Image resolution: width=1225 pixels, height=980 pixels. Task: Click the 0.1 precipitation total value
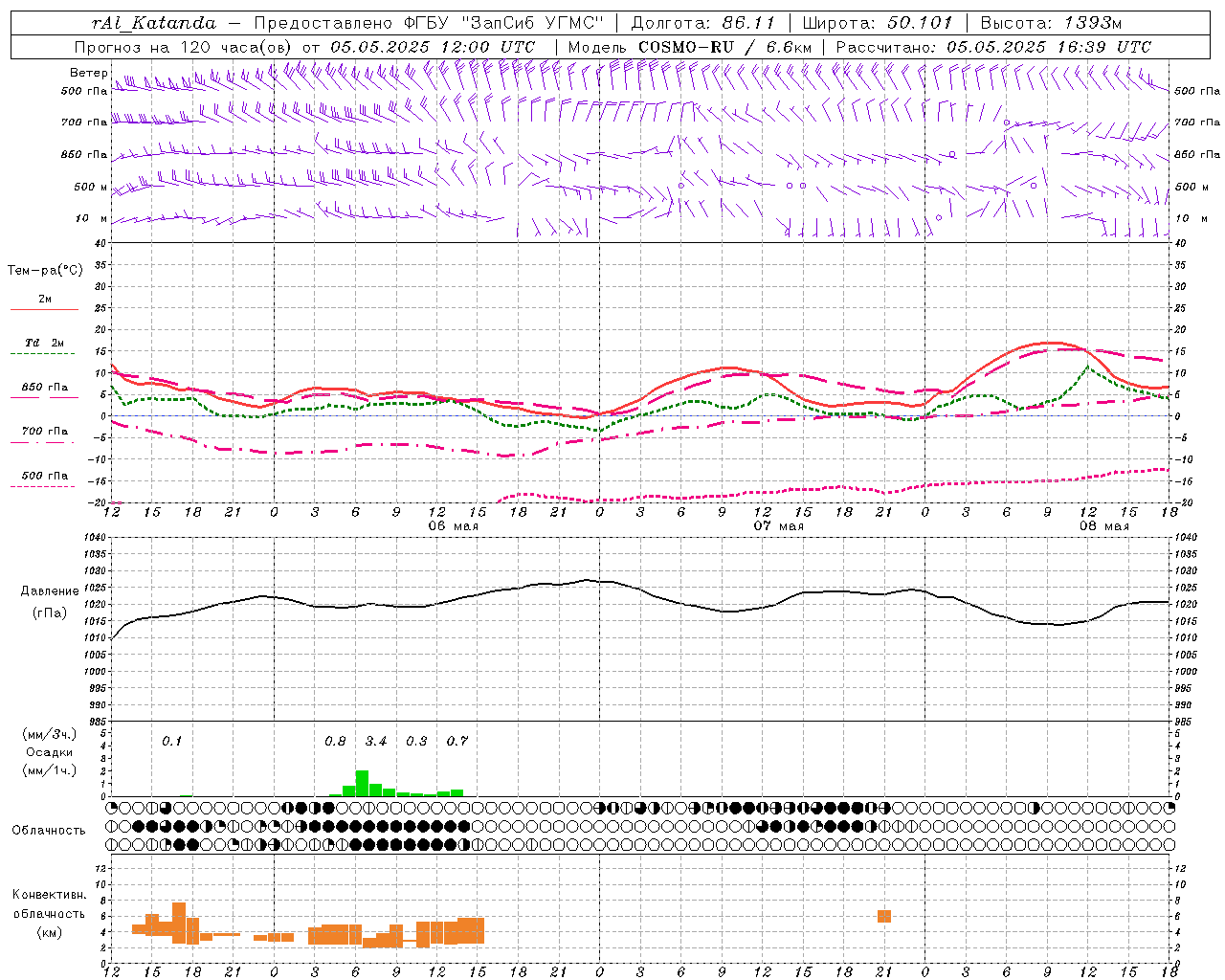point(171,742)
